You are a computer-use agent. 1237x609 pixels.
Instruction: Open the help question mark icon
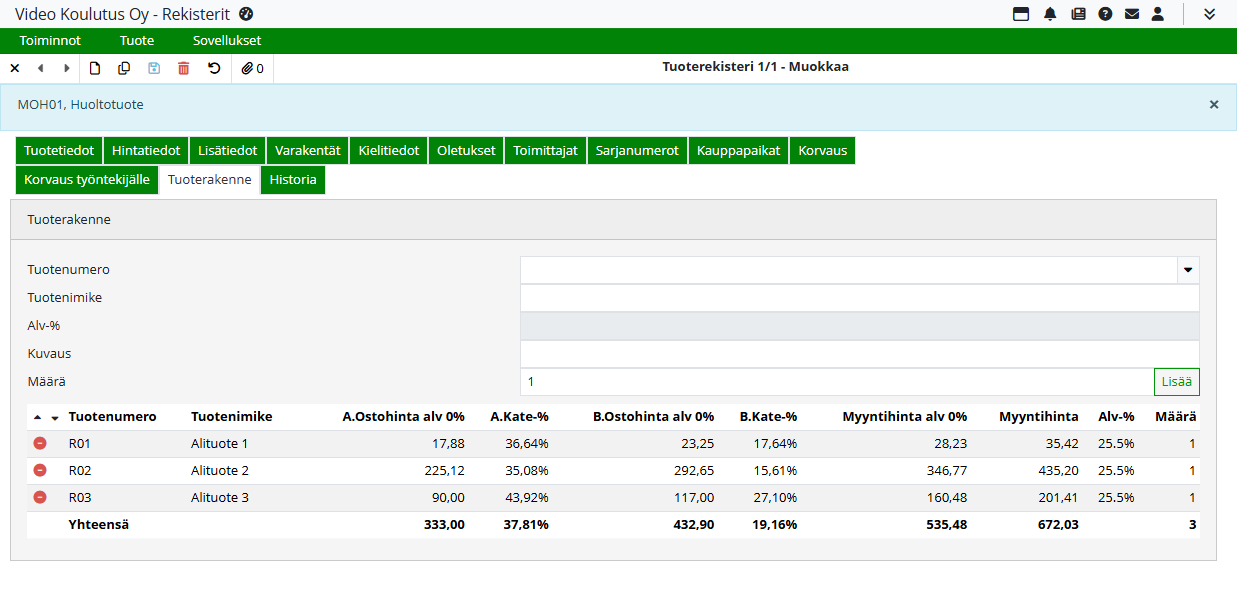click(1105, 14)
